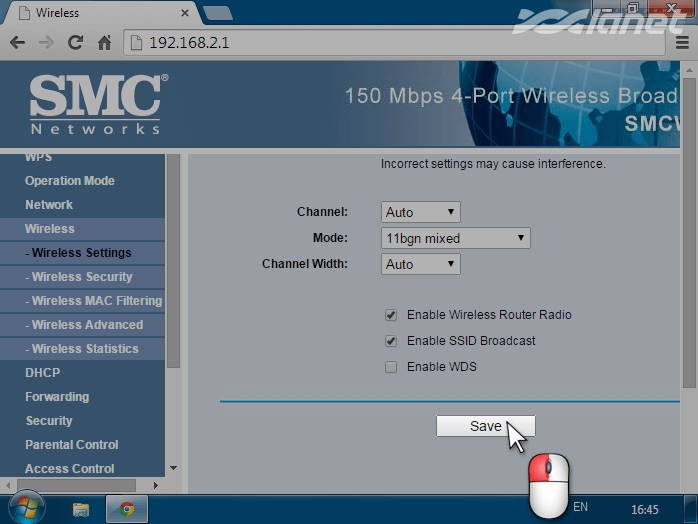Disable the Enable Wireless Router Radio checkbox
The width and height of the screenshot is (698, 524).
tap(391, 315)
